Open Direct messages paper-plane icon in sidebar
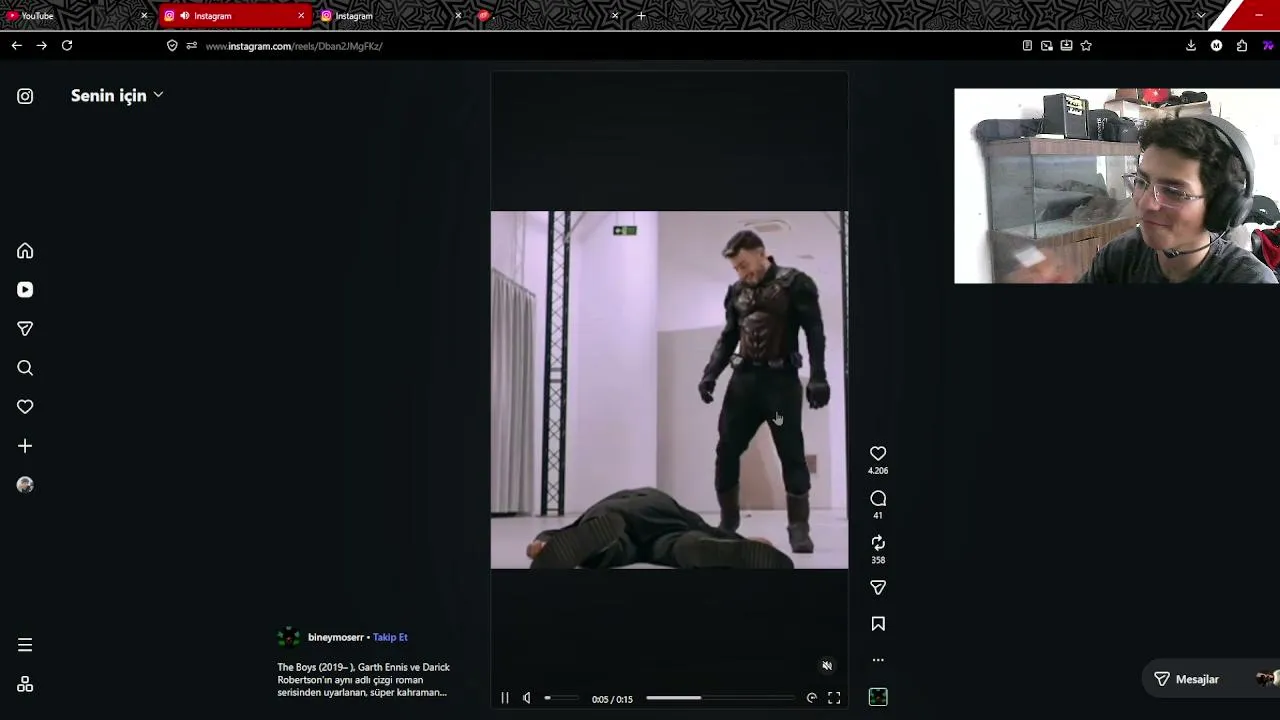This screenshot has height=720, width=1280. [25, 329]
